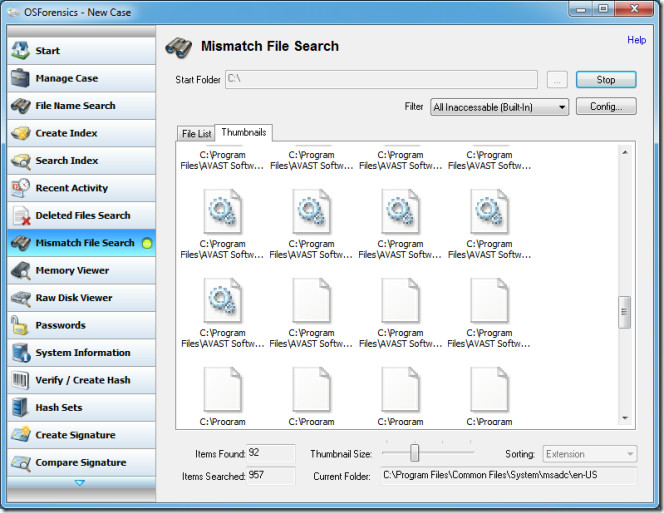Click the Config... button
The height and width of the screenshot is (513, 664).
(x=606, y=106)
